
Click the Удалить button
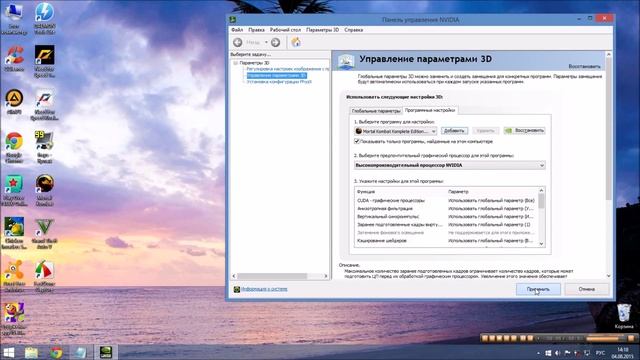[486, 131]
